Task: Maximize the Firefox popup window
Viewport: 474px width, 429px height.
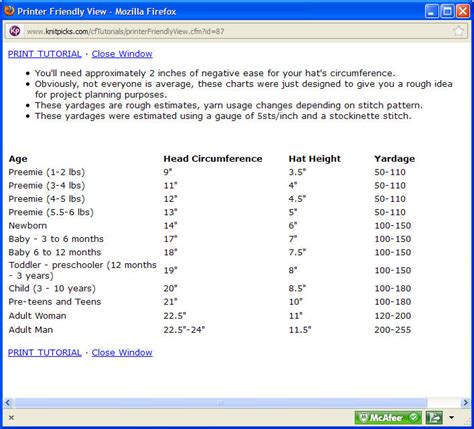Action: [447, 11]
